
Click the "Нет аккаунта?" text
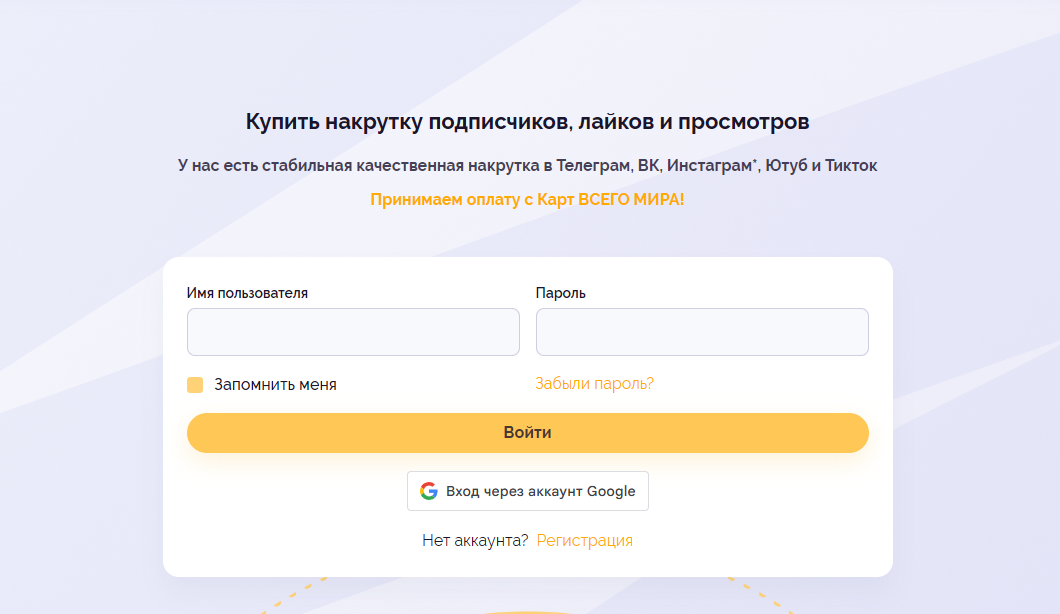pos(475,541)
